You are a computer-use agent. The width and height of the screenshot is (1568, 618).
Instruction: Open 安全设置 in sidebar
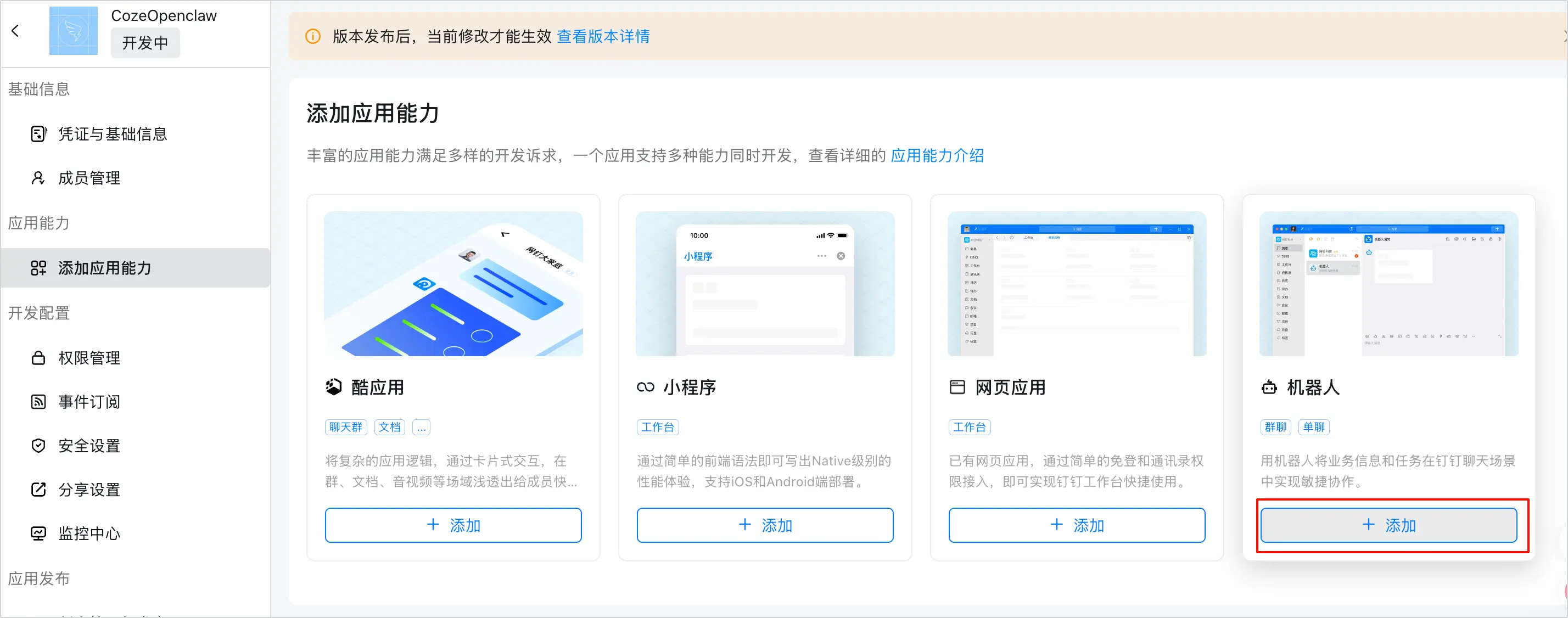[x=89, y=445]
